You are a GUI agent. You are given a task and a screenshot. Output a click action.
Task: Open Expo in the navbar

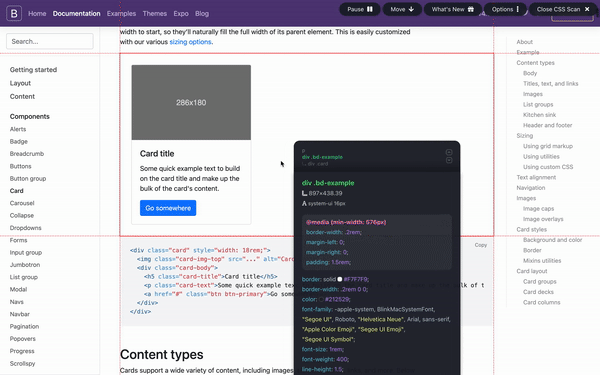[x=181, y=13]
